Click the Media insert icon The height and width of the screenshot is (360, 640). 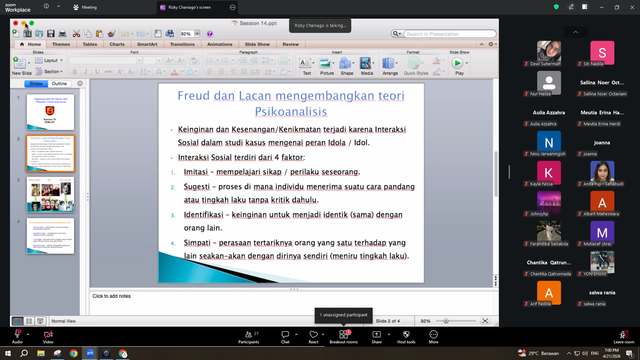tap(365, 63)
